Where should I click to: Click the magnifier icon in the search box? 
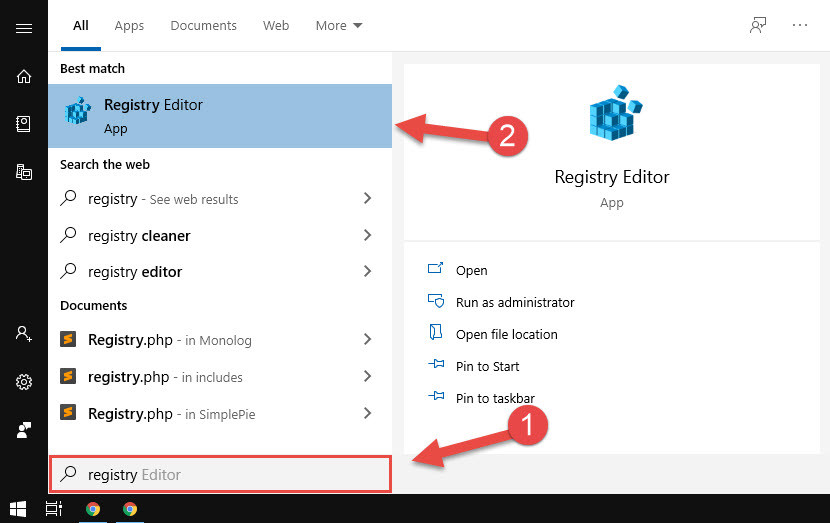click(68, 474)
